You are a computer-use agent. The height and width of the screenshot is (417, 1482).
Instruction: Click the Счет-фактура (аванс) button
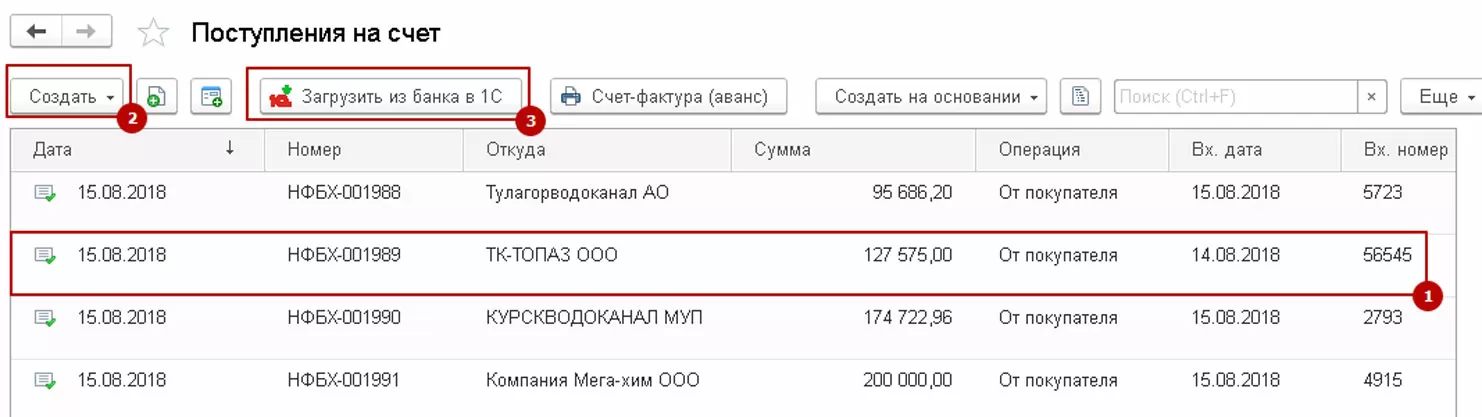pos(668,97)
